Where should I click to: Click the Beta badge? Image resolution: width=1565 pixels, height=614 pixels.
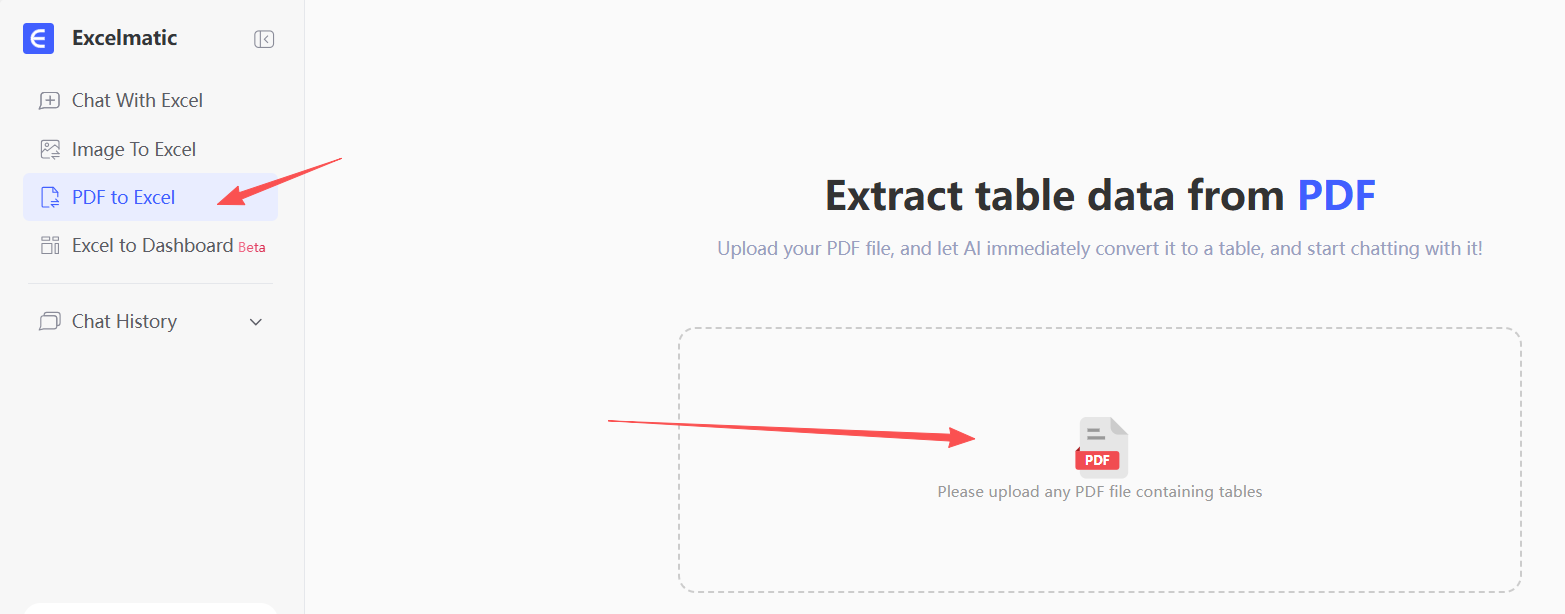click(252, 247)
